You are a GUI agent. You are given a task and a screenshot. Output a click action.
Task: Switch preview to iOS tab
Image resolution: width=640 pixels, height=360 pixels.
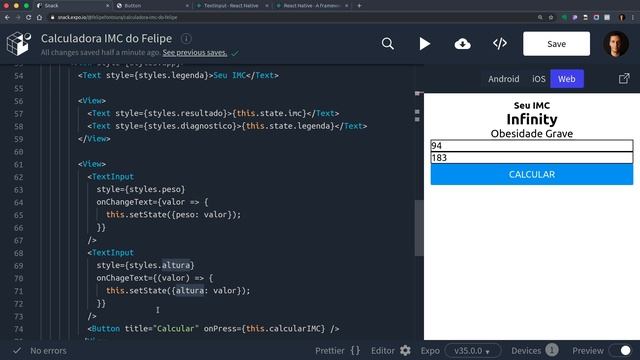point(538,79)
